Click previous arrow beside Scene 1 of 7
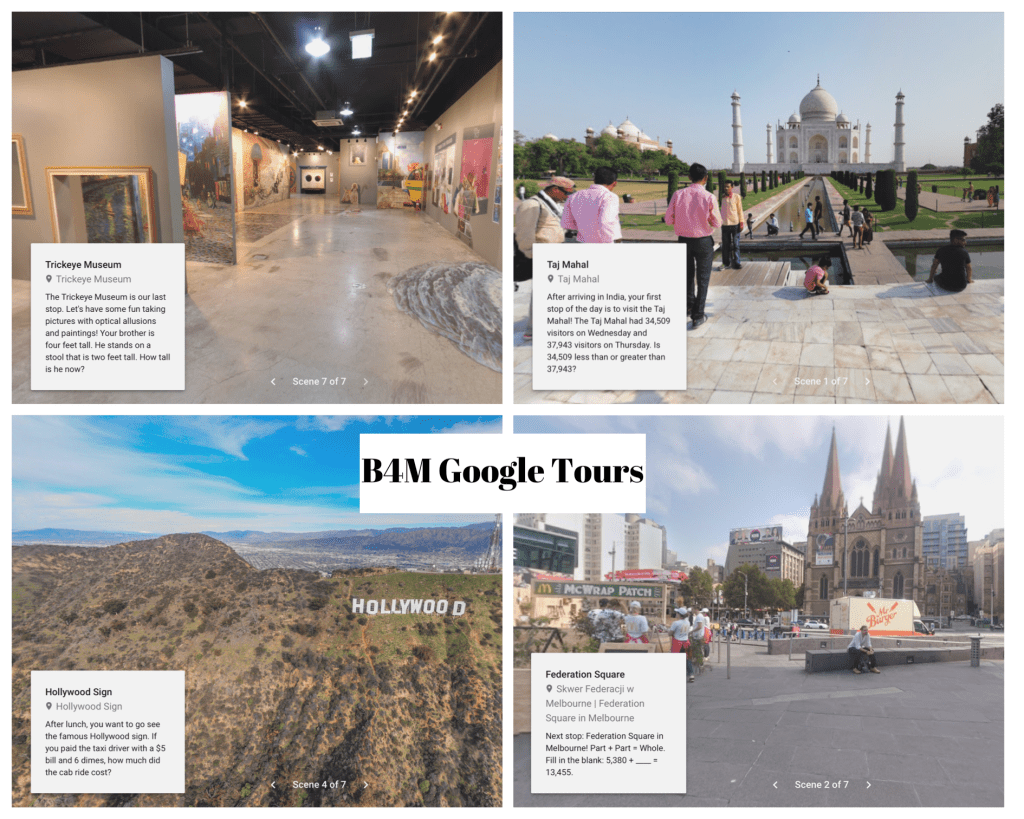1024x819 pixels. (775, 381)
